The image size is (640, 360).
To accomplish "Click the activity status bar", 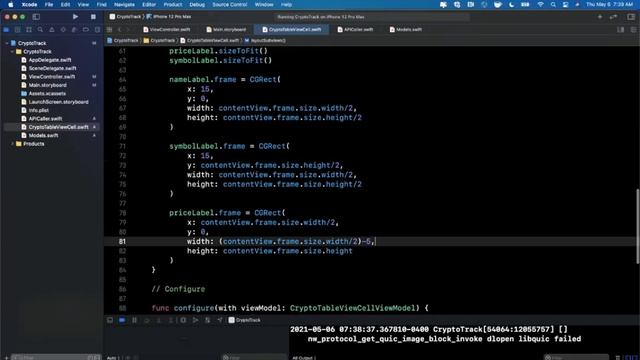I will (x=371, y=17).
